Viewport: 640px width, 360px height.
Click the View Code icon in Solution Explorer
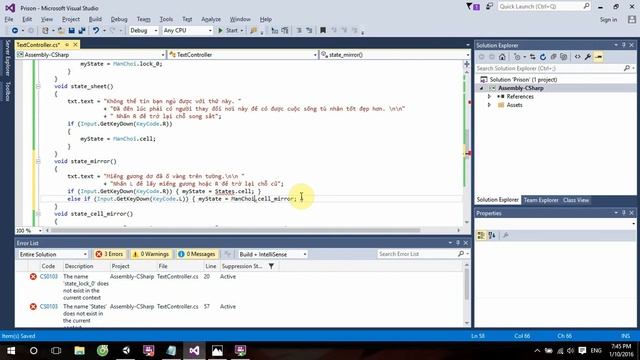[578, 57]
